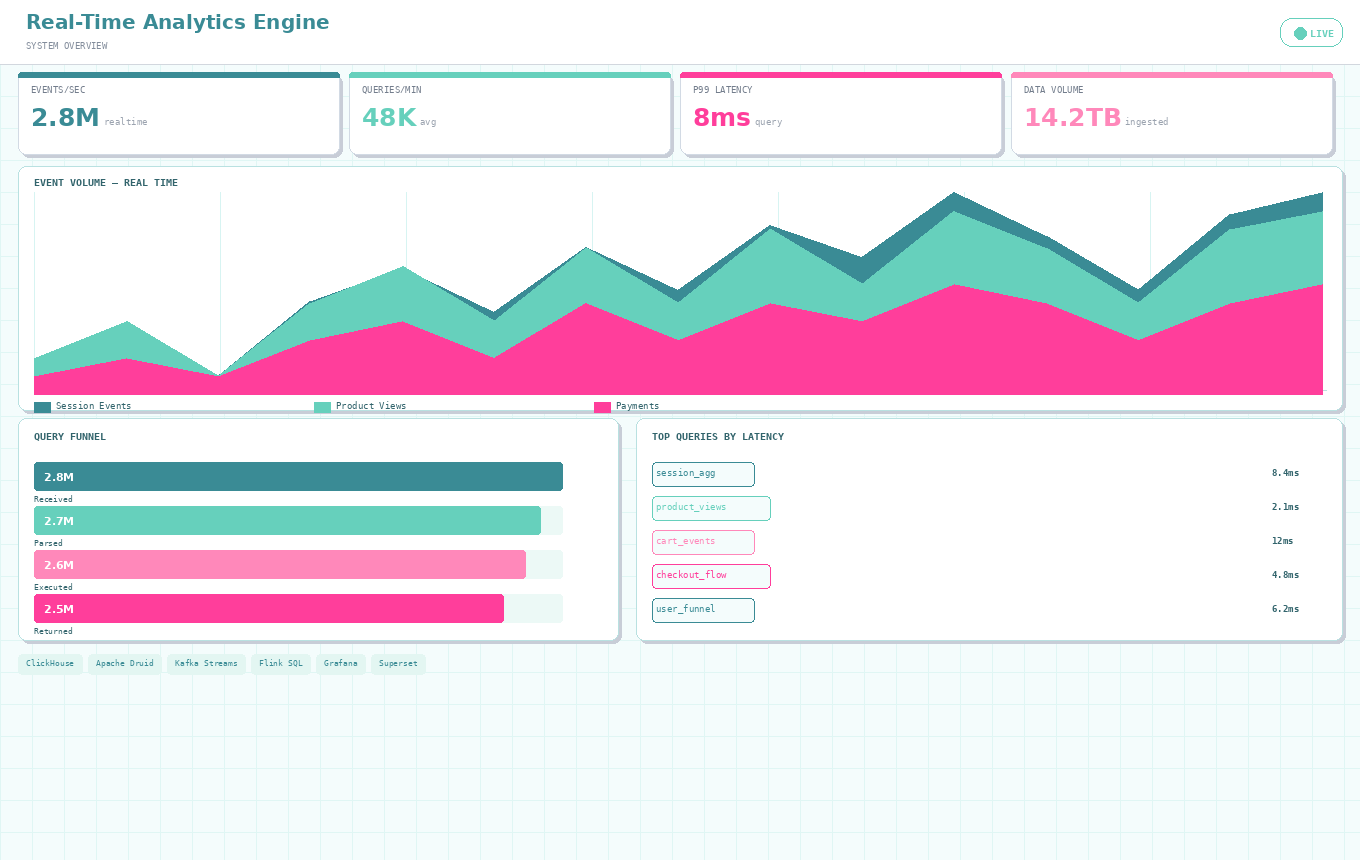Open the user_funnel query details
The height and width of the screenshot is (860, 1360).
click(703, 610)
